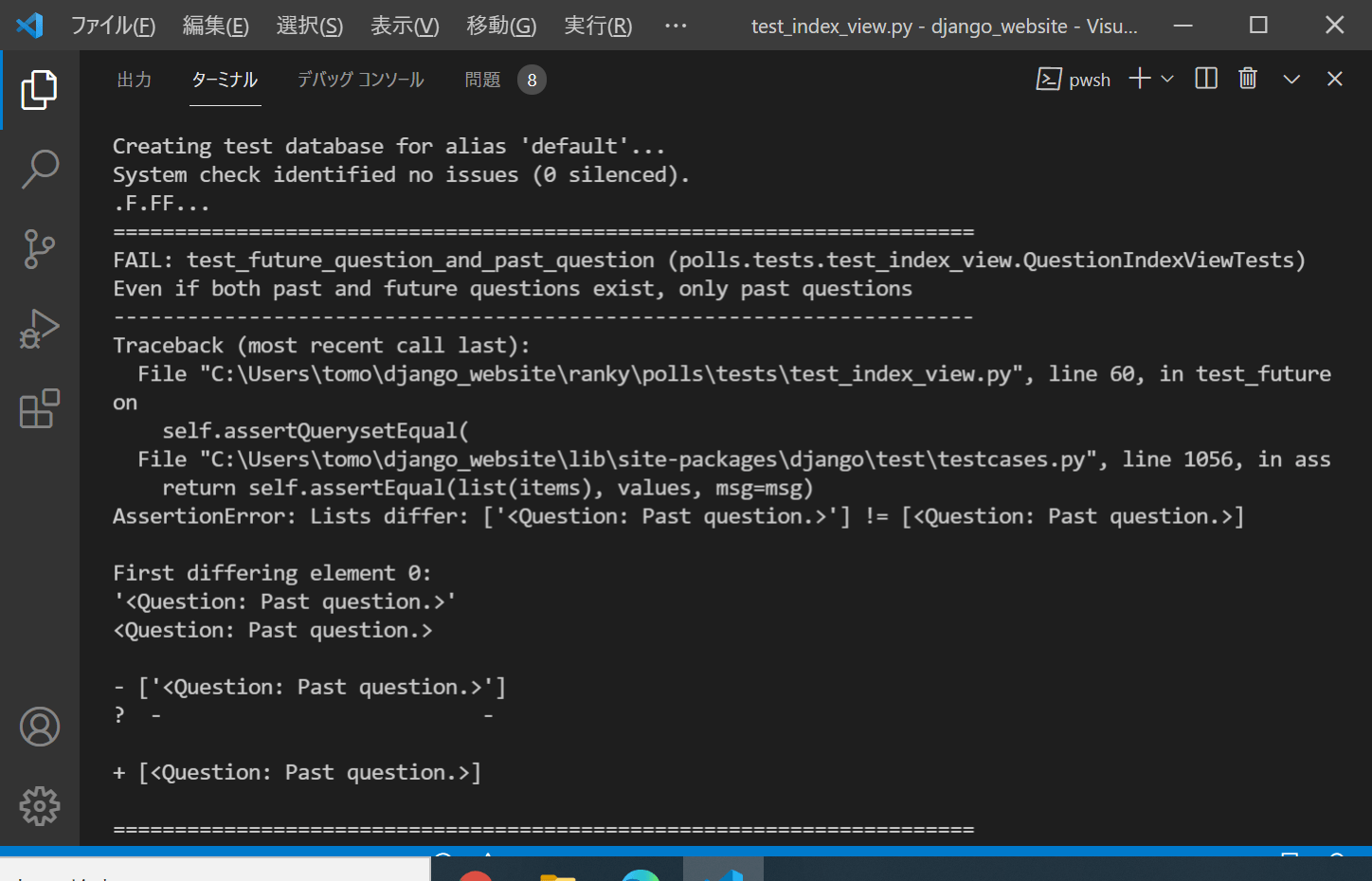The width and height of the screenshot is (1372, 881).
Task: Split the terminal pane
Action: point(1205,79)
